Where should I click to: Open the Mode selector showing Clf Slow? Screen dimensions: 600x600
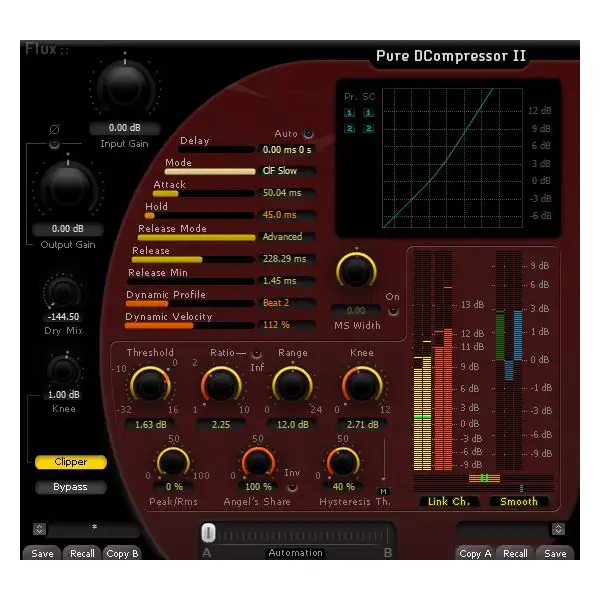[287, 171]
